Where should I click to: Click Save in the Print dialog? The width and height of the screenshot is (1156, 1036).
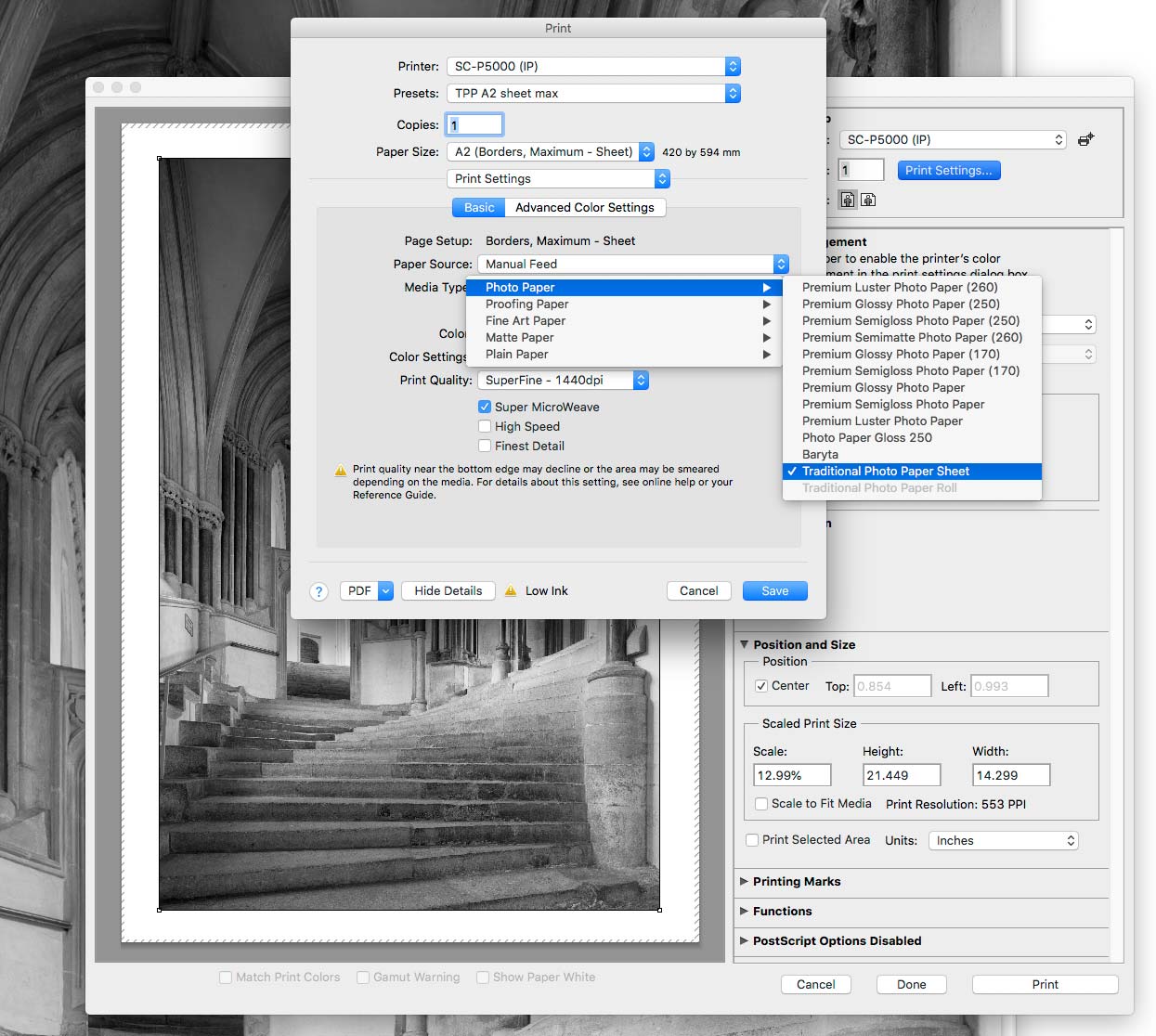point(775,591)
